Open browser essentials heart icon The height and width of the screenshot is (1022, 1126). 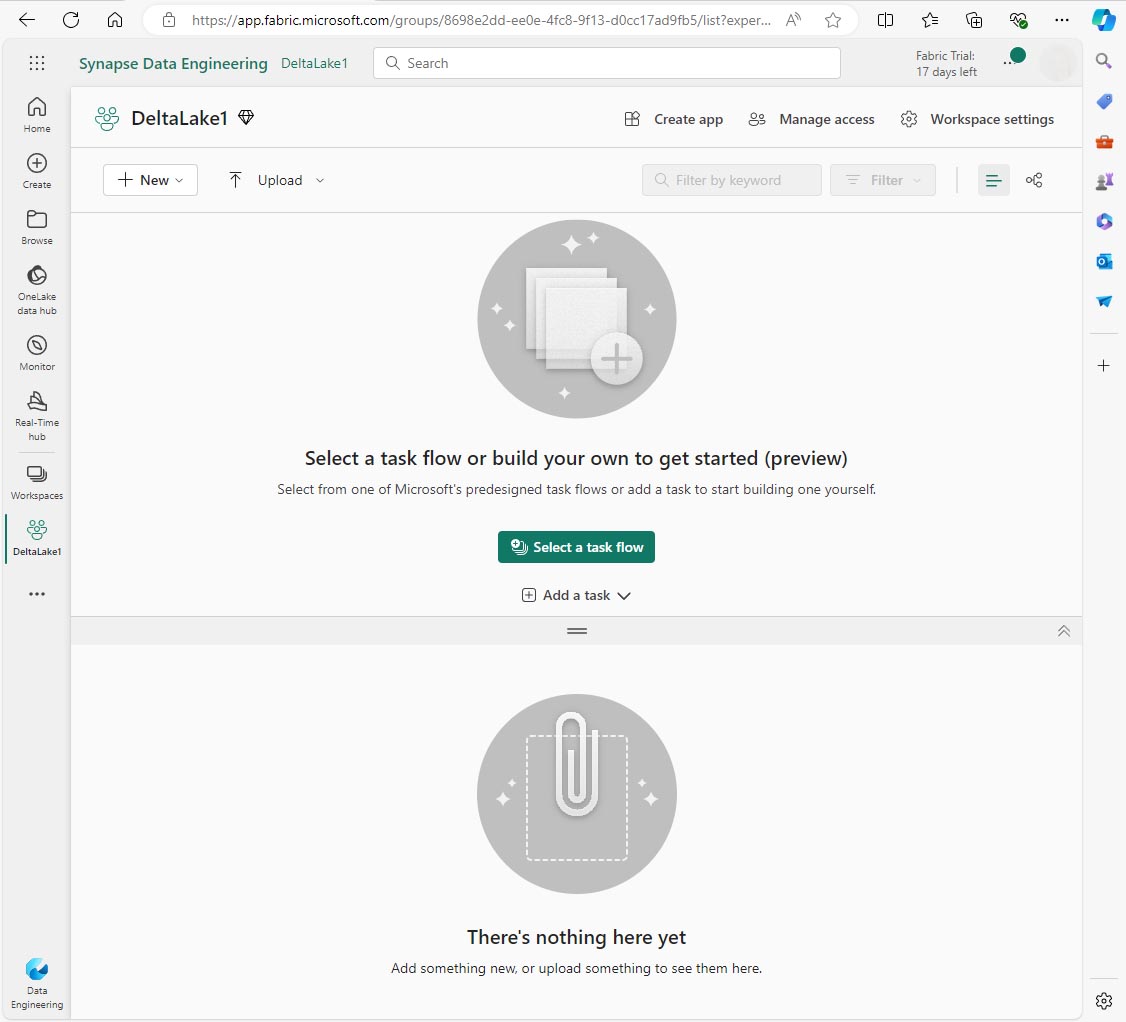(x=1018, y=20)
